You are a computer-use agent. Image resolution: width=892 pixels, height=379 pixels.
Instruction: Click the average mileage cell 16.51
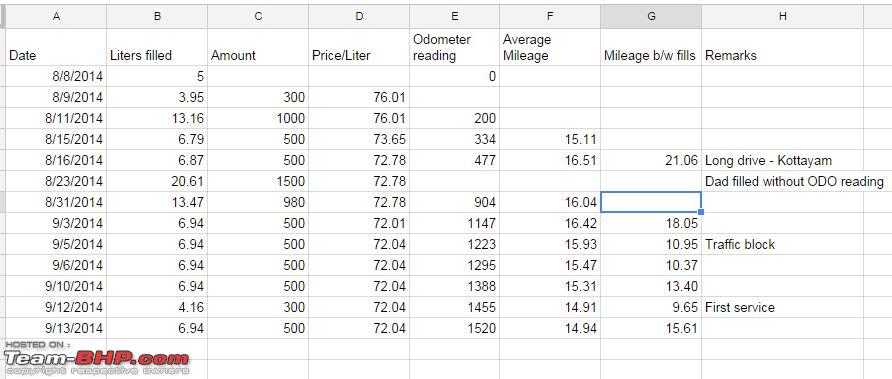pyautogui.click(x=550, y=160)
